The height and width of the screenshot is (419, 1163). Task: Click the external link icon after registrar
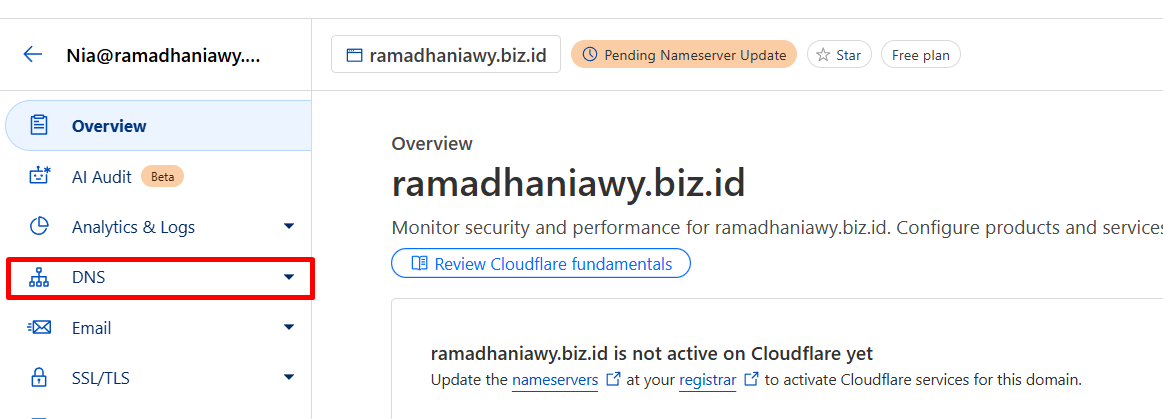[x=751, y=379]
